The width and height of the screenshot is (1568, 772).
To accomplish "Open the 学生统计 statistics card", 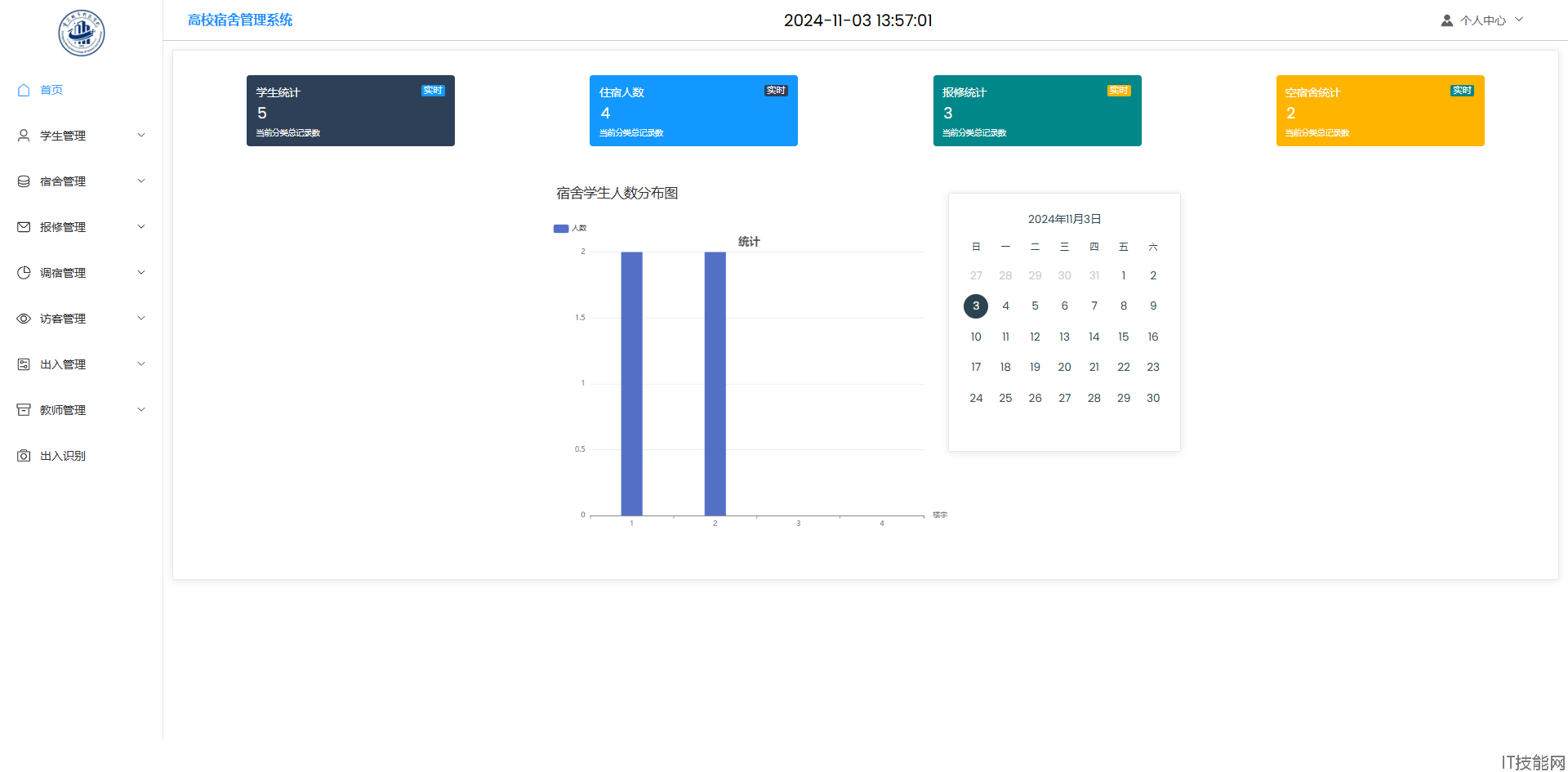I will (350, 111).
